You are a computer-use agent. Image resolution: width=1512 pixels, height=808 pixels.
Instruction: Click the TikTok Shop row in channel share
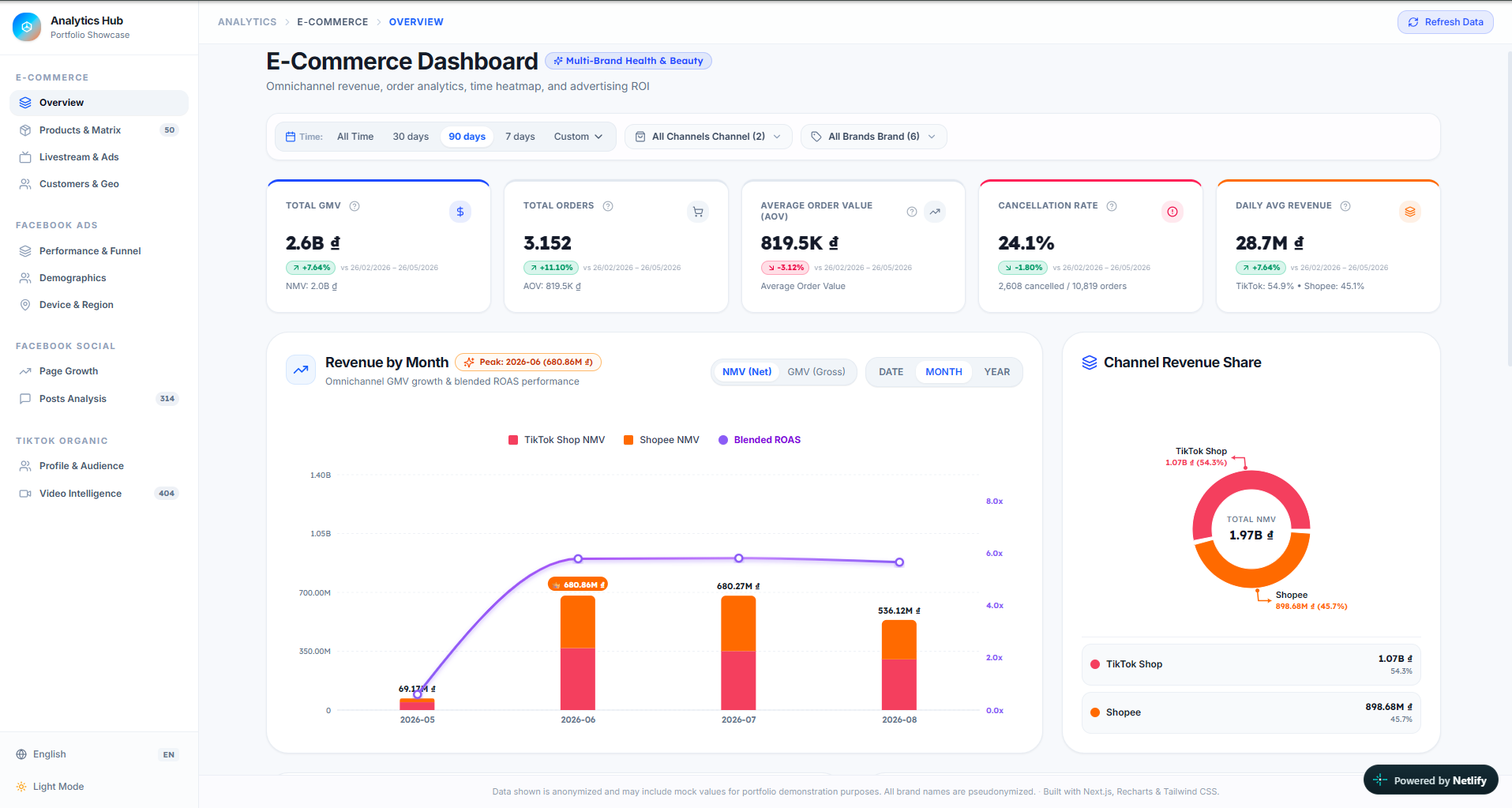tap(1251, 664)
